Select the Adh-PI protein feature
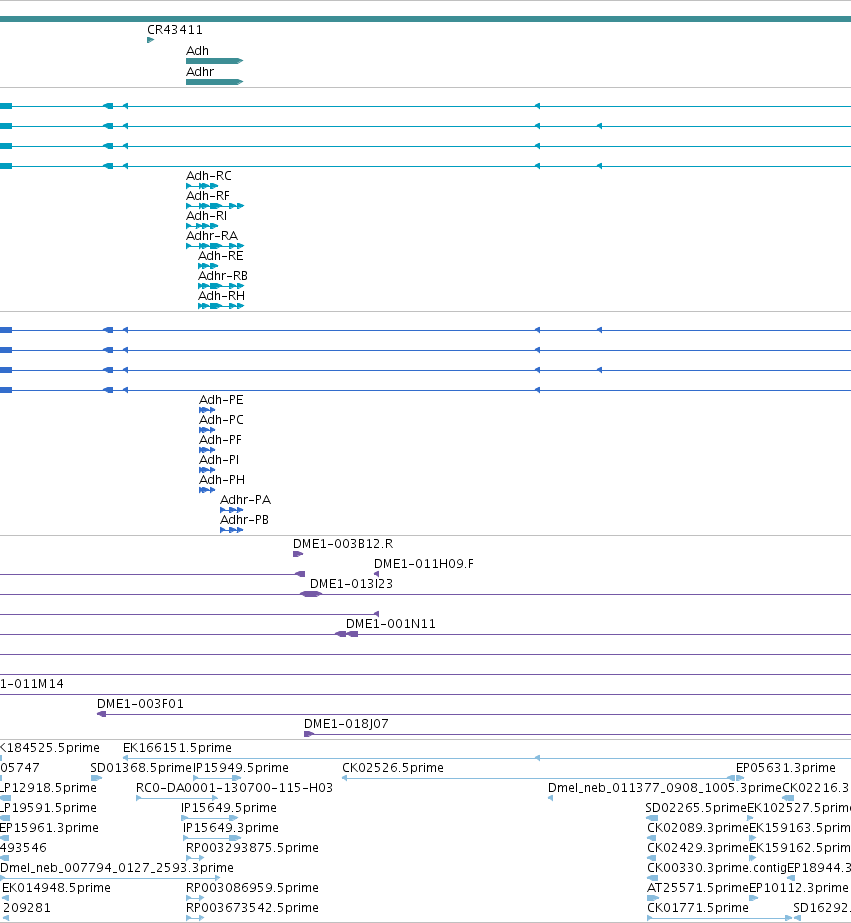Image resolution: width=851 pixels, height=923 pixels. 207,470
